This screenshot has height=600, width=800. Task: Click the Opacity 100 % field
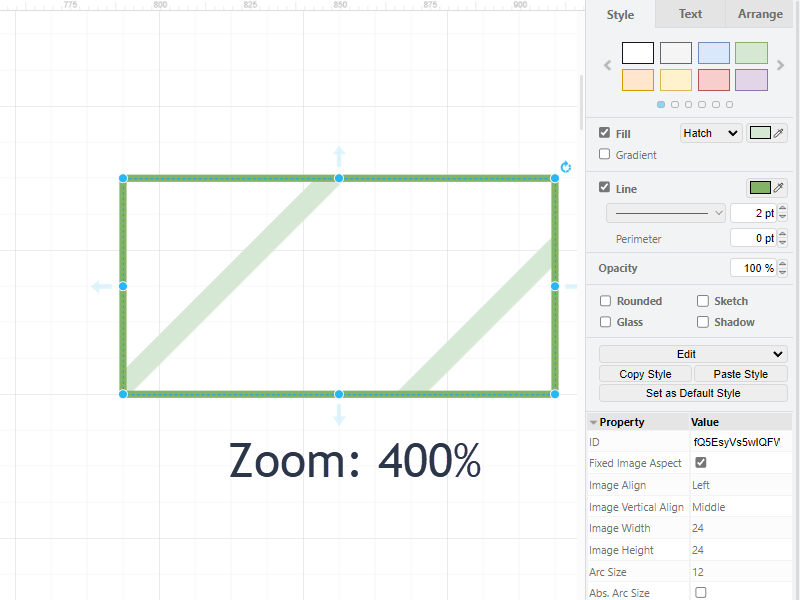754,268
